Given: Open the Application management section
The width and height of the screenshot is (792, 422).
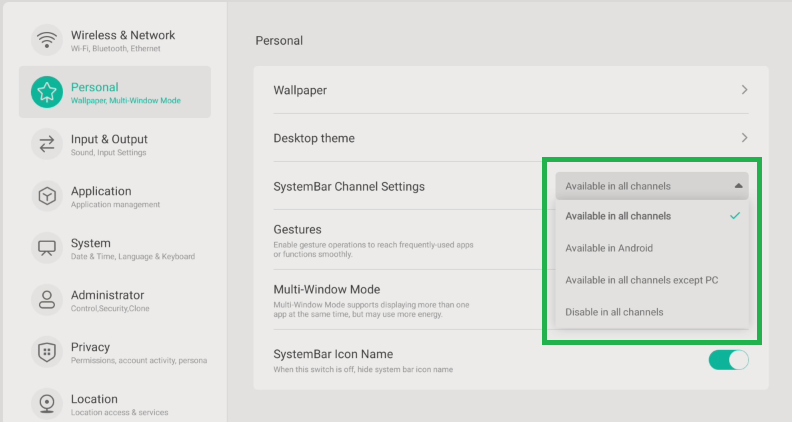Looking at the screenshot, I should (x=115, y=196).
